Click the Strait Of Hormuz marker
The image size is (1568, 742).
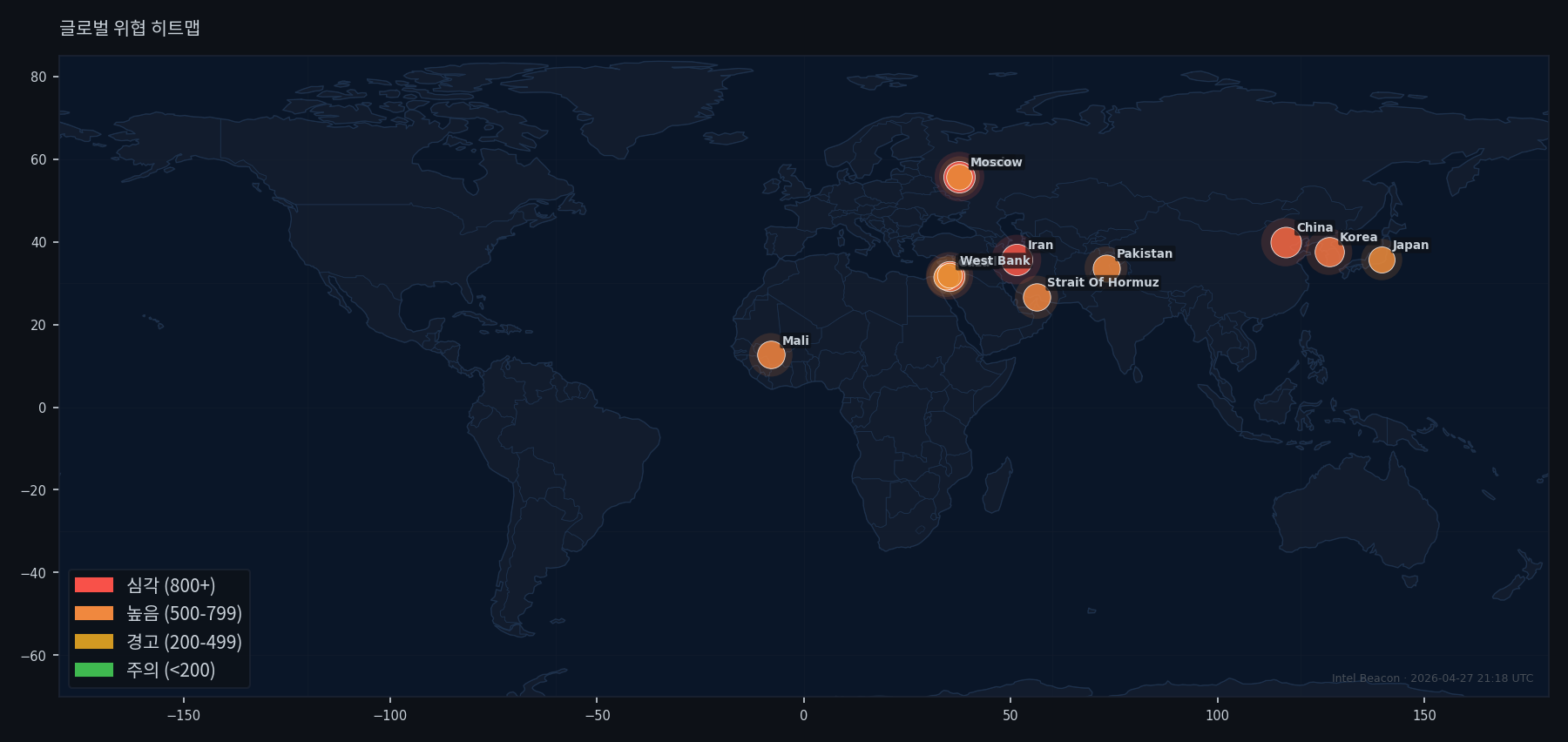pyautogui.click(x=1037, y=297)
